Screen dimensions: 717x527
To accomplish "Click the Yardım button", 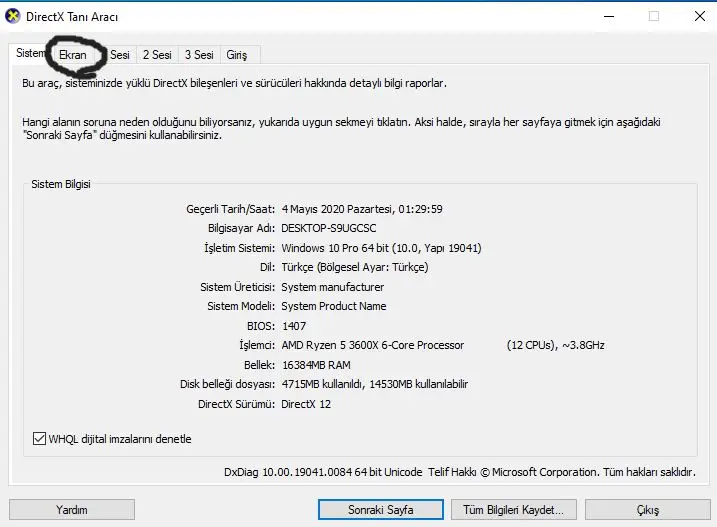I will (x=72, y=510).
